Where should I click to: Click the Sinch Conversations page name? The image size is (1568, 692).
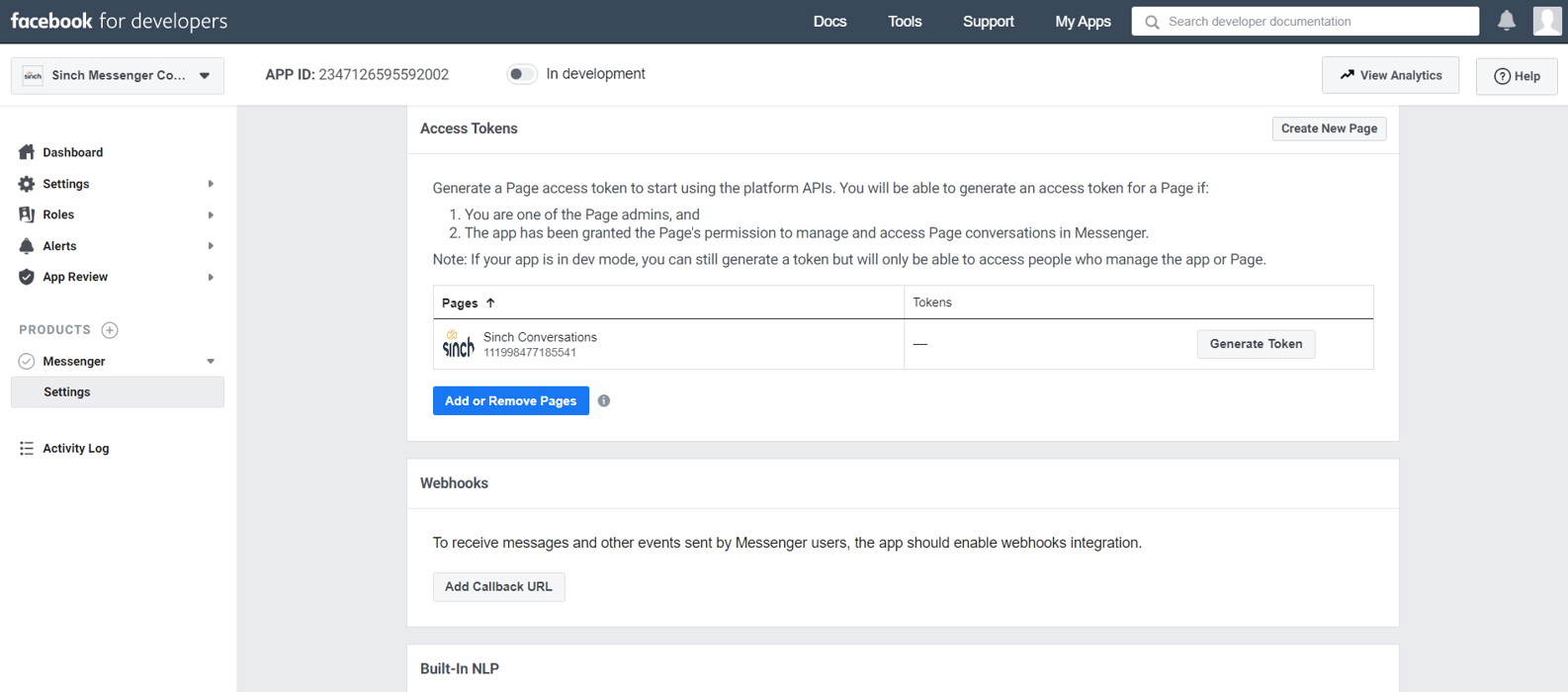[540, 337]
